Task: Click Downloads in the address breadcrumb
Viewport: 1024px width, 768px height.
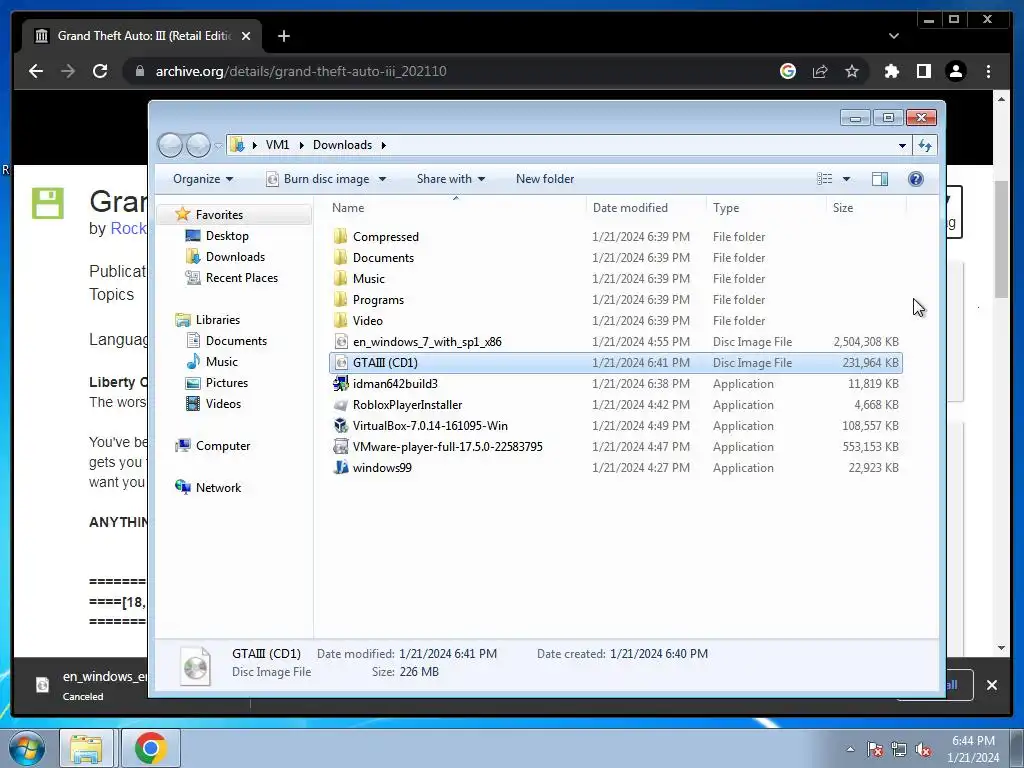Action: click(342, 145)
